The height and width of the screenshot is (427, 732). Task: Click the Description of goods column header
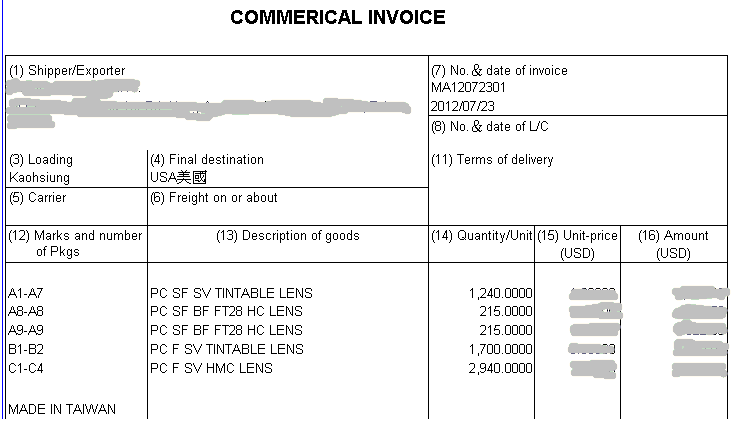(x=288, y=236)
